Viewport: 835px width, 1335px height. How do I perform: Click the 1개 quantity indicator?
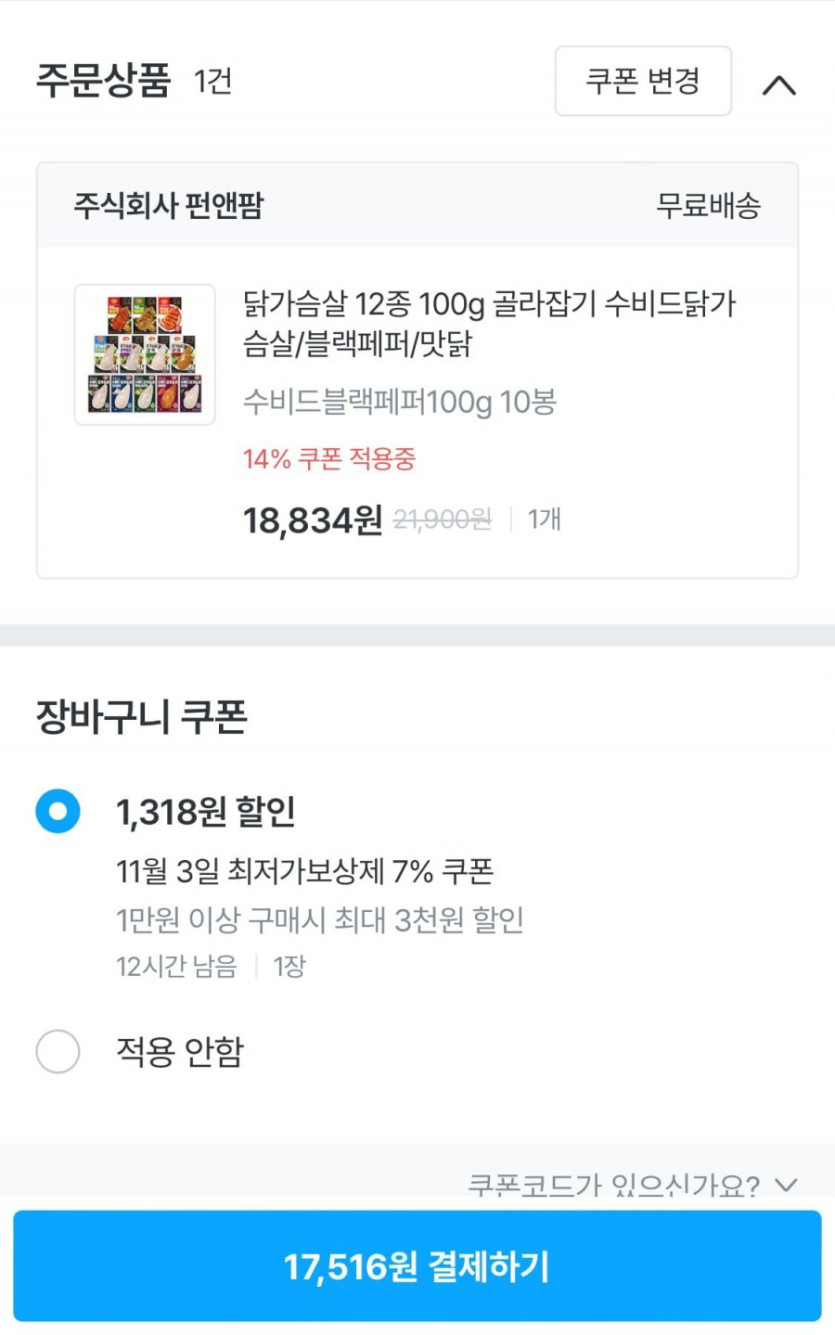click(544, 520)
